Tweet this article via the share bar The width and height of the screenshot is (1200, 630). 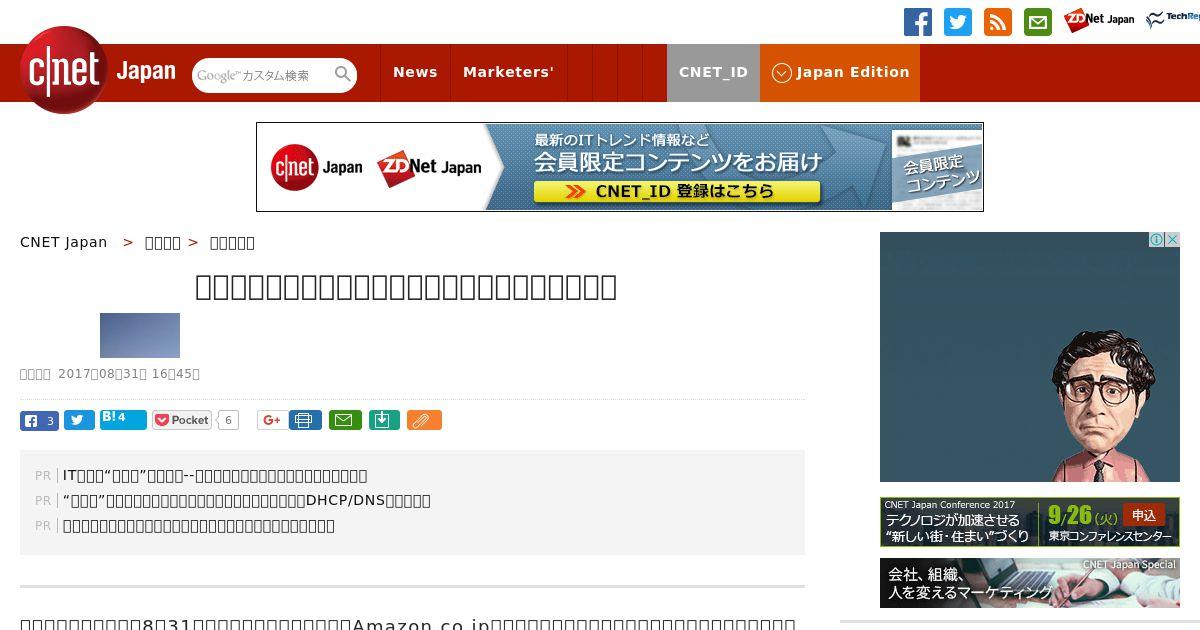(79, 420)
